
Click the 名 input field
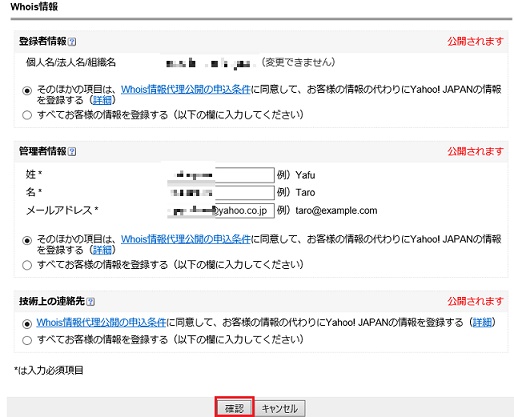(x=221, y=193)
